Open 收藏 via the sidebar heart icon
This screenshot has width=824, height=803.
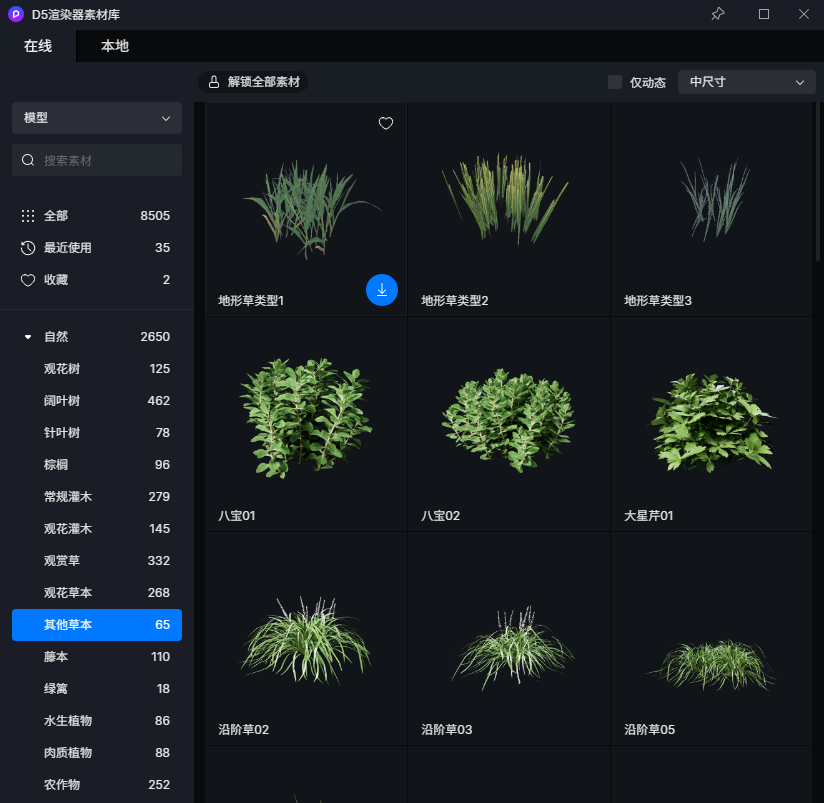(x=28, y=280)
